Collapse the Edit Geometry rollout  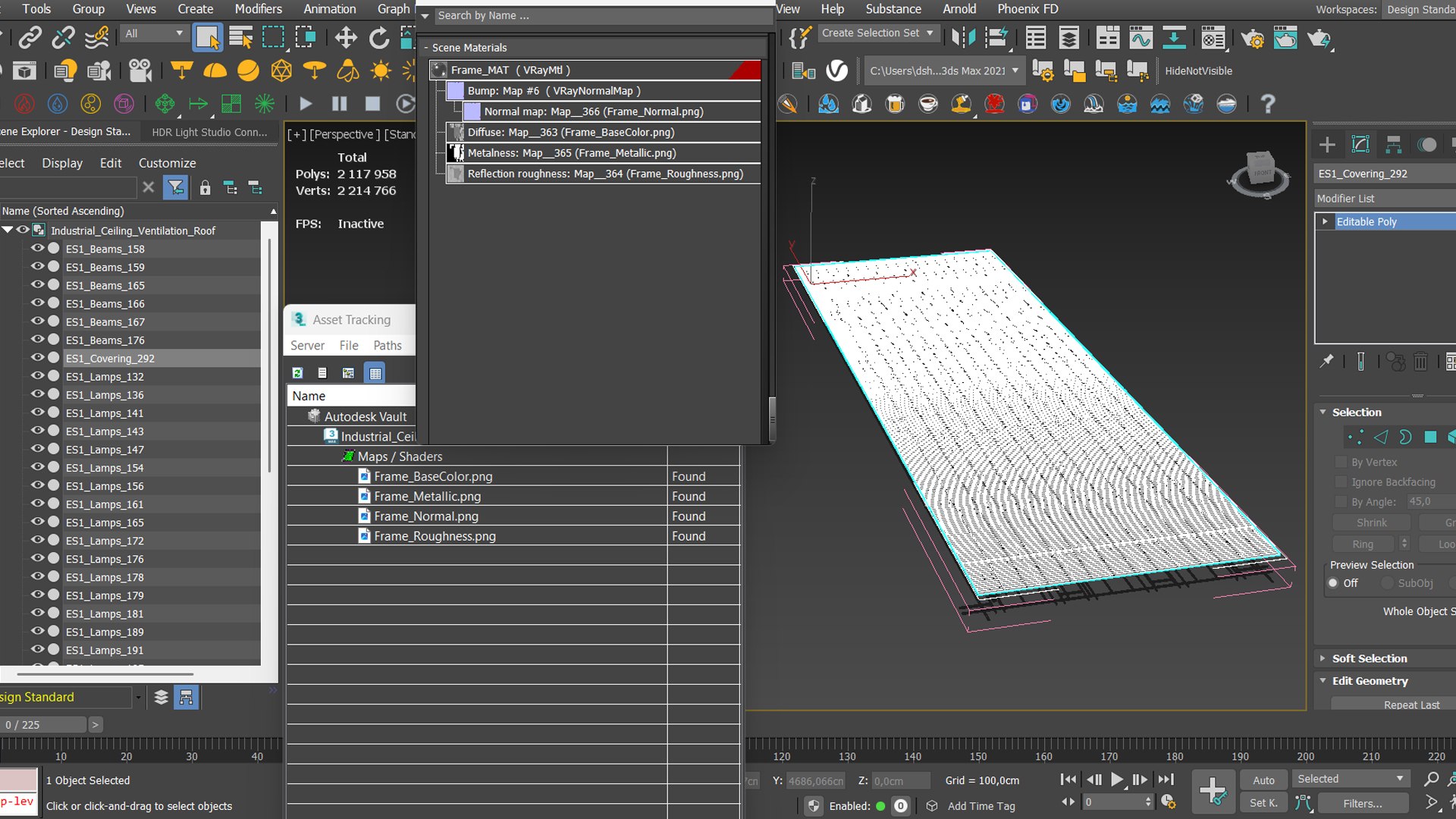1370,681
